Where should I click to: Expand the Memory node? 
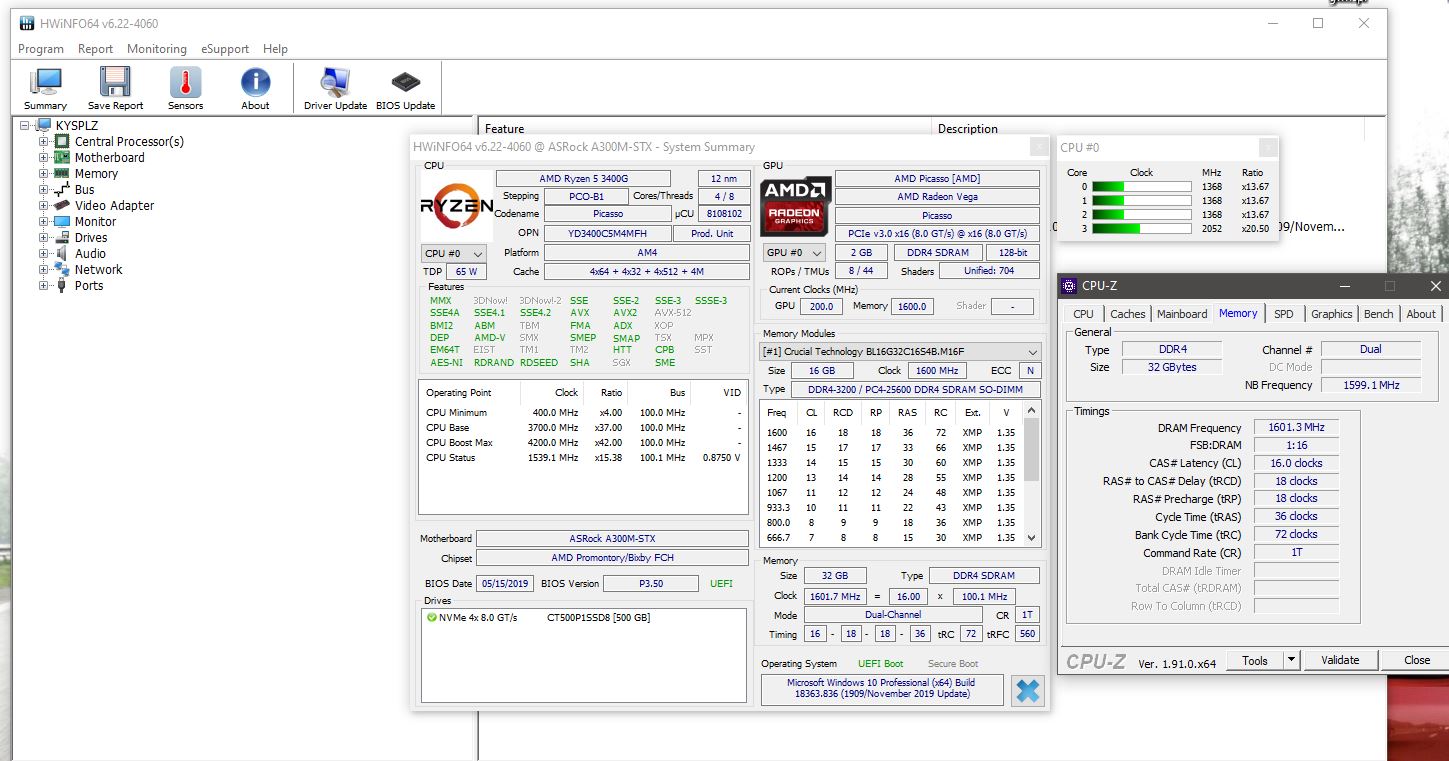pyautogui.click(x=44, y=174)
